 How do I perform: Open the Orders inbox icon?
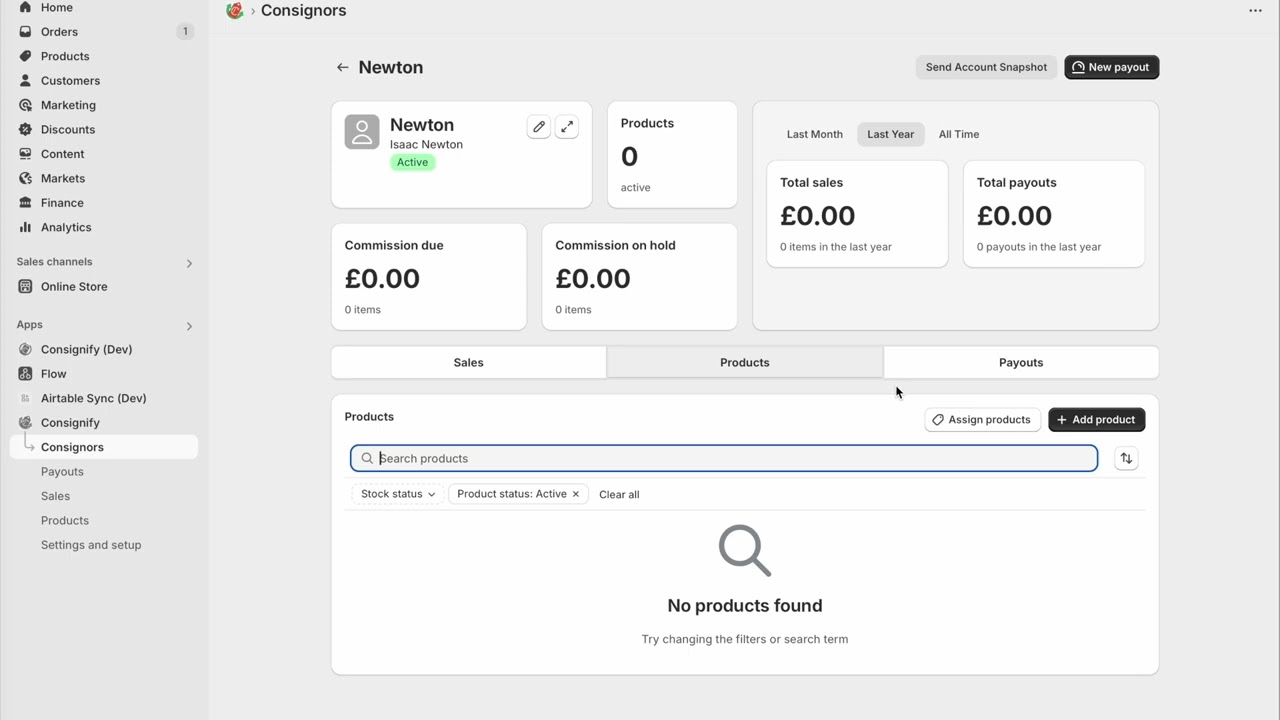(x=25, y=32)
